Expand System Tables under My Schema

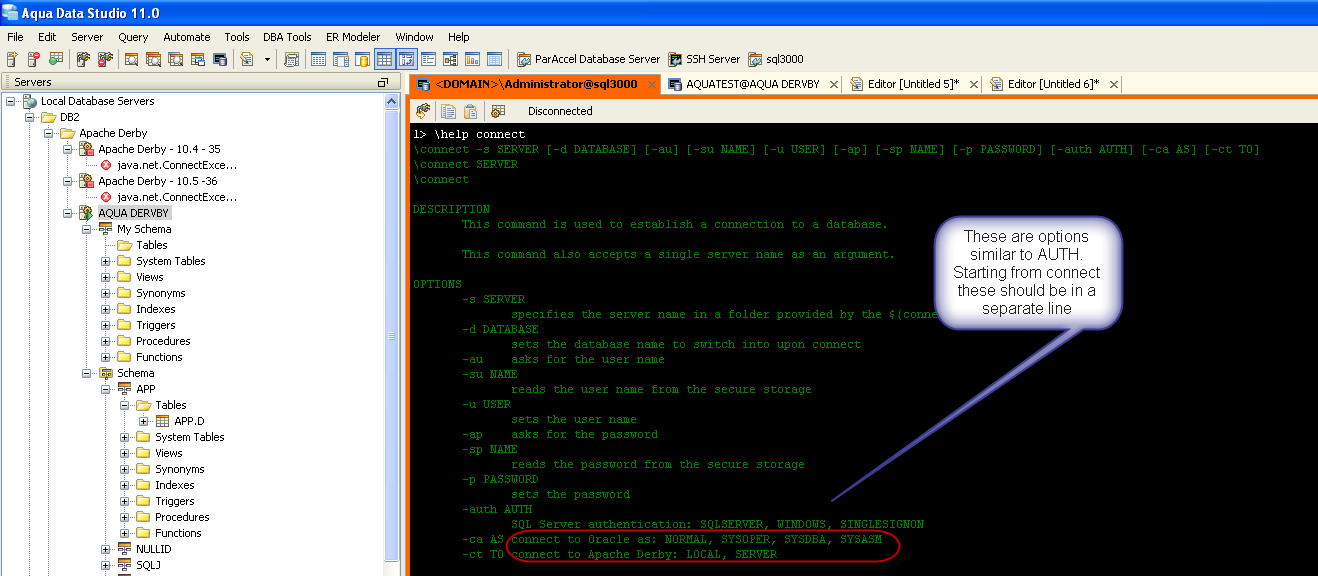click(106, 261)
